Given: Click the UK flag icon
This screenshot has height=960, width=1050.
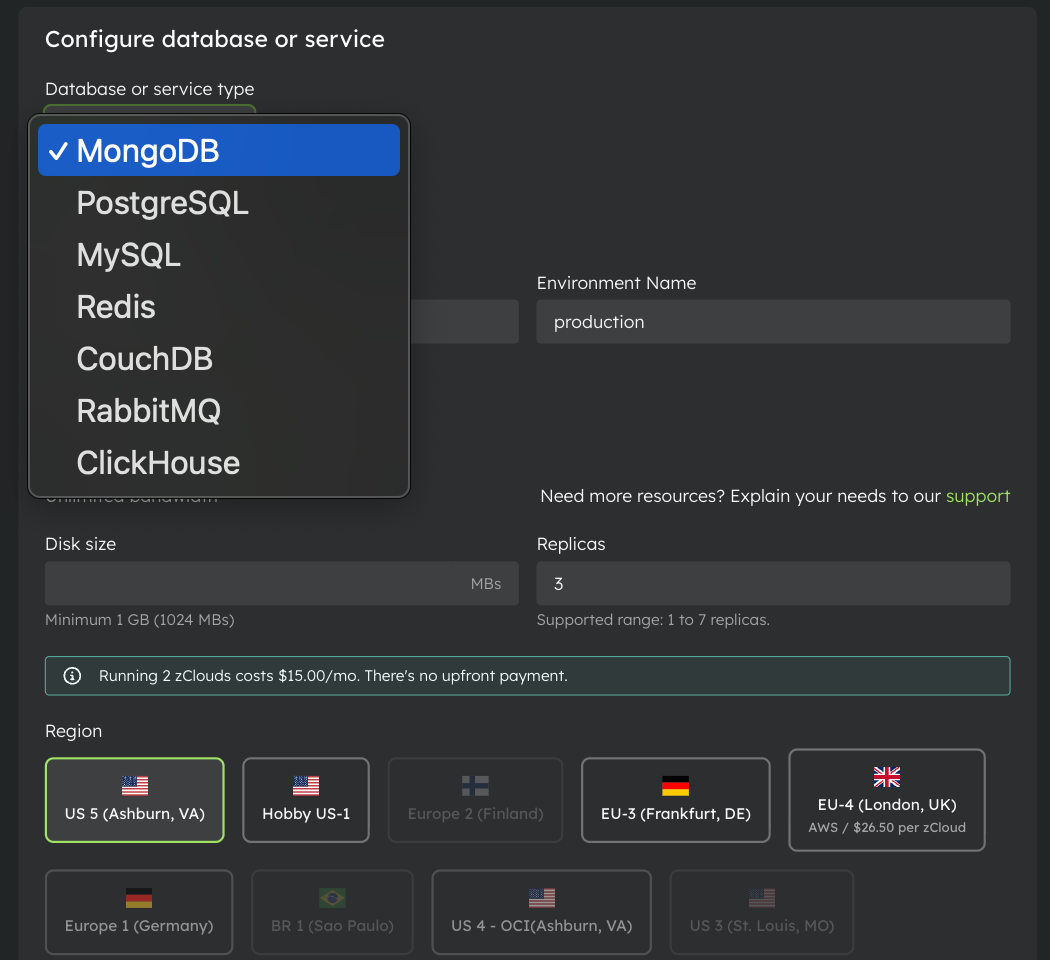Looking at the screenshot, I should coord(887,777).
